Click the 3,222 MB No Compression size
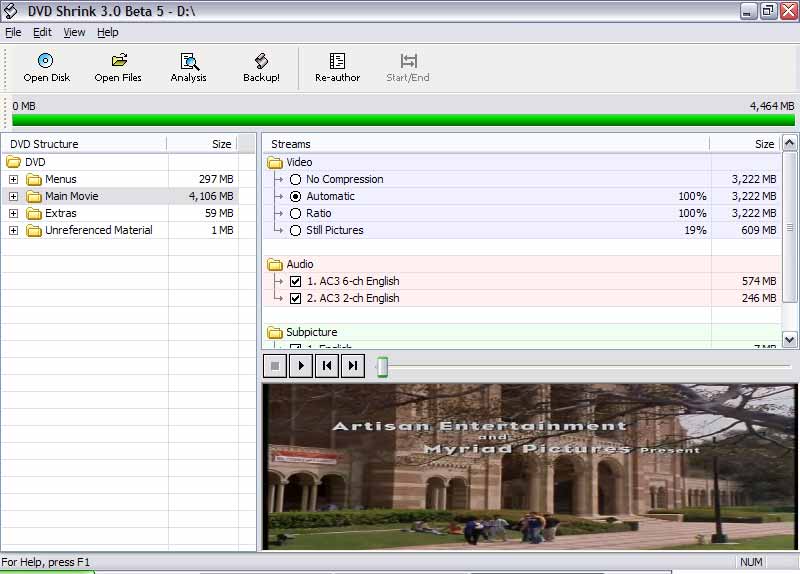Screen dimensions: 800x574 coord(754,180)
